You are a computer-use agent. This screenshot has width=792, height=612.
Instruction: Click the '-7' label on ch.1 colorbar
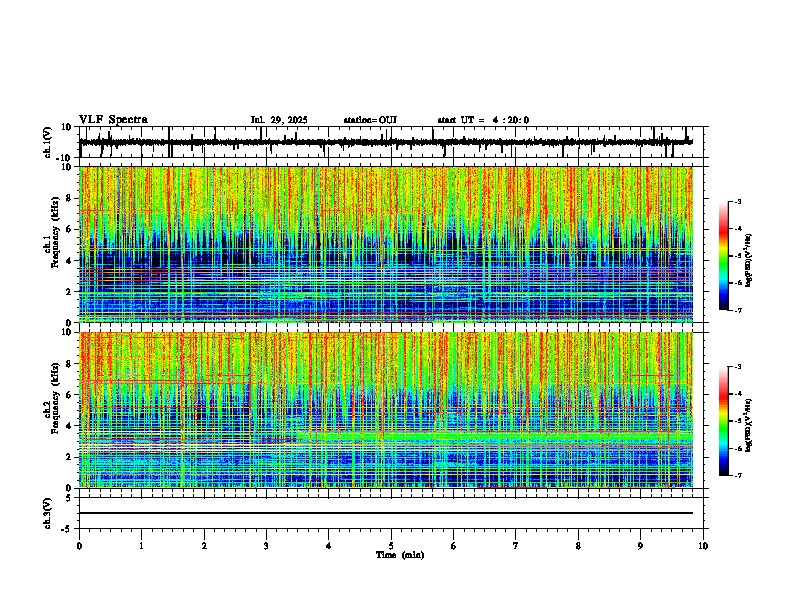point(738,310)
